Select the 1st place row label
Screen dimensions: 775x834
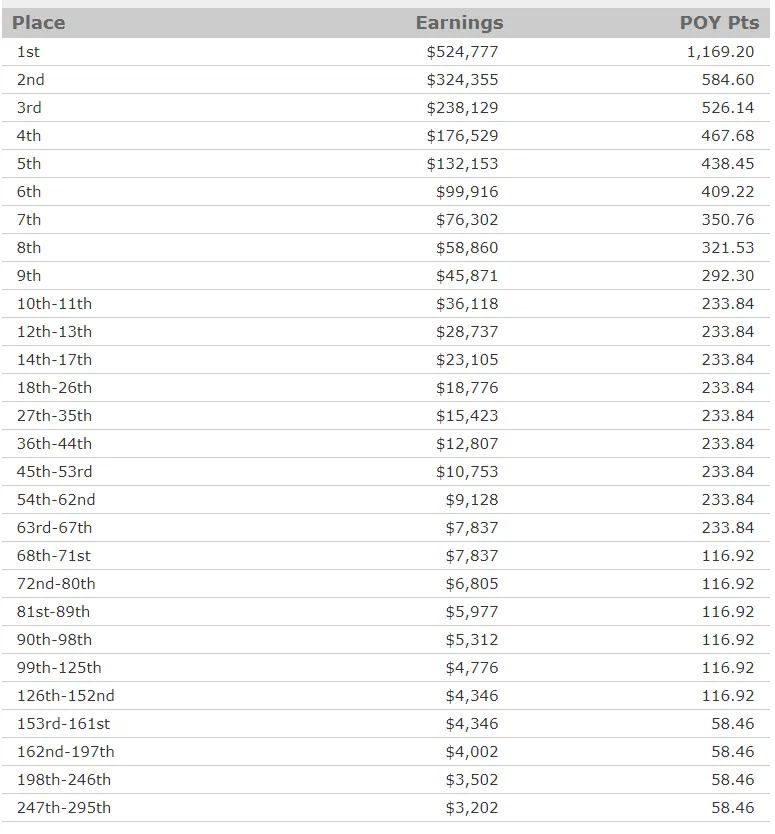[x=29, y=52]
